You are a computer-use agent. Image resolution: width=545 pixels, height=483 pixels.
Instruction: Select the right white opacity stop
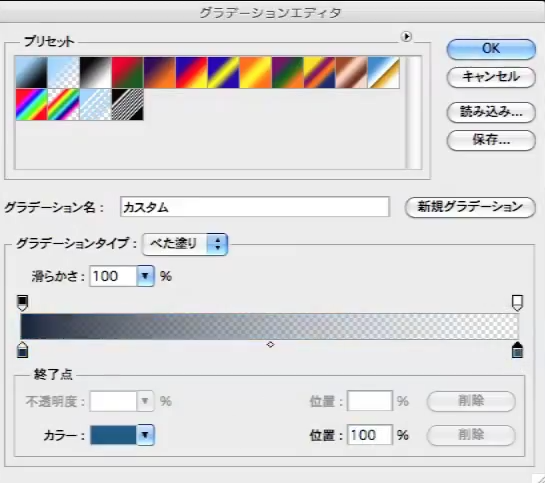(518, 303)
